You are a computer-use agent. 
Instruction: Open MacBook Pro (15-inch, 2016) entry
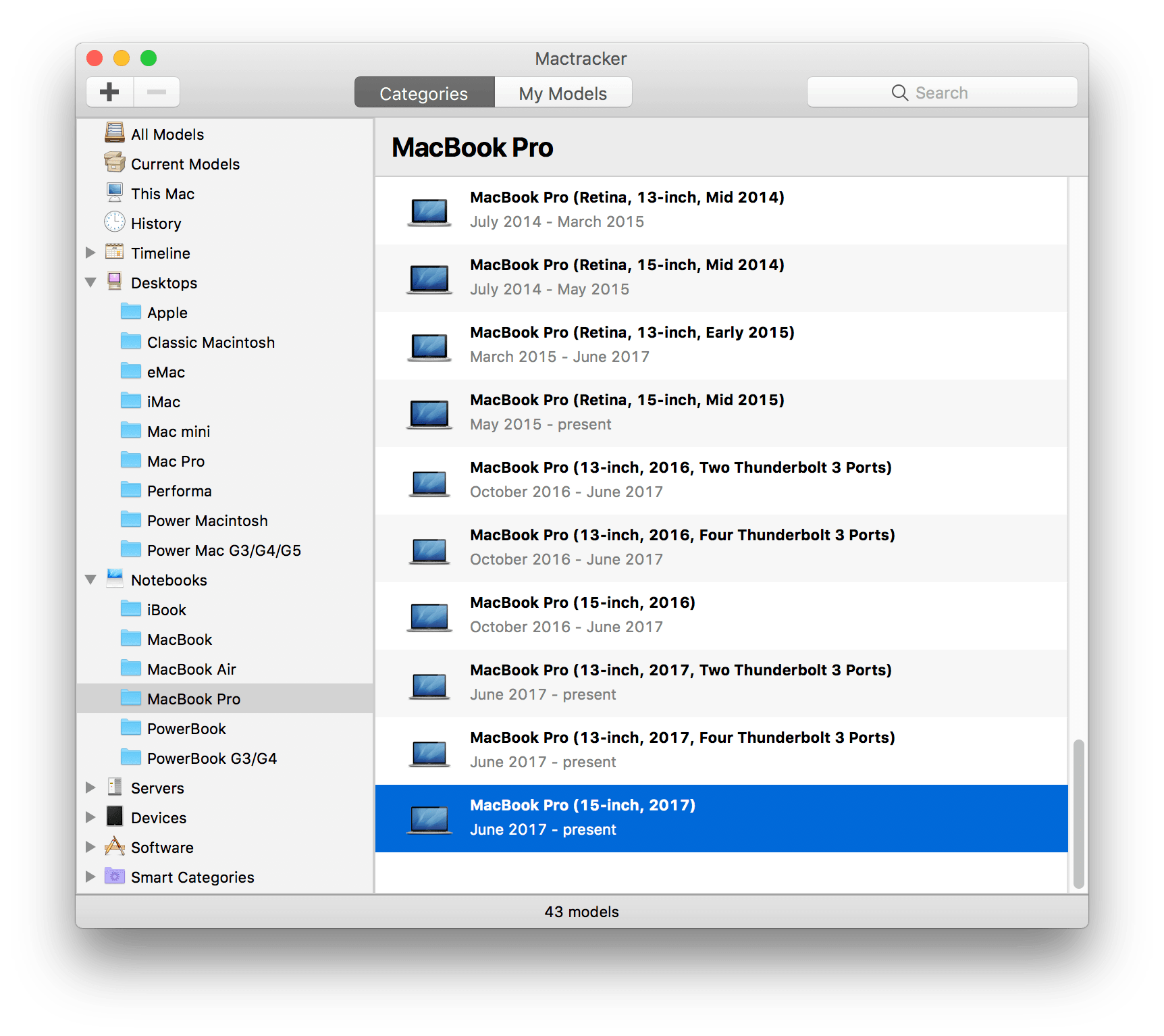coord(583,614)
